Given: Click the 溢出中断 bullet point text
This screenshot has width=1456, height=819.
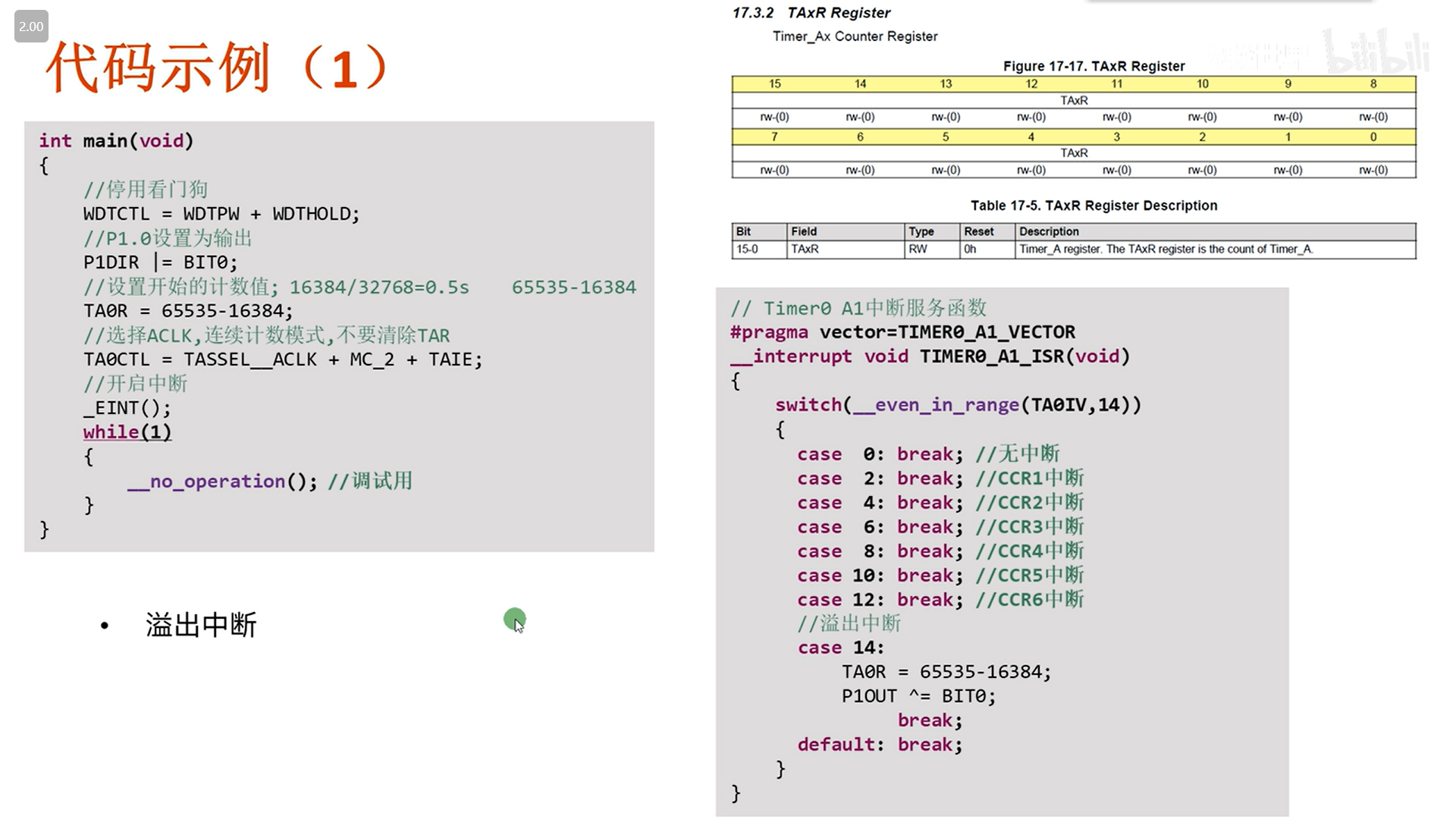Looking at the screenshot, I should click(x=201, y=625).
